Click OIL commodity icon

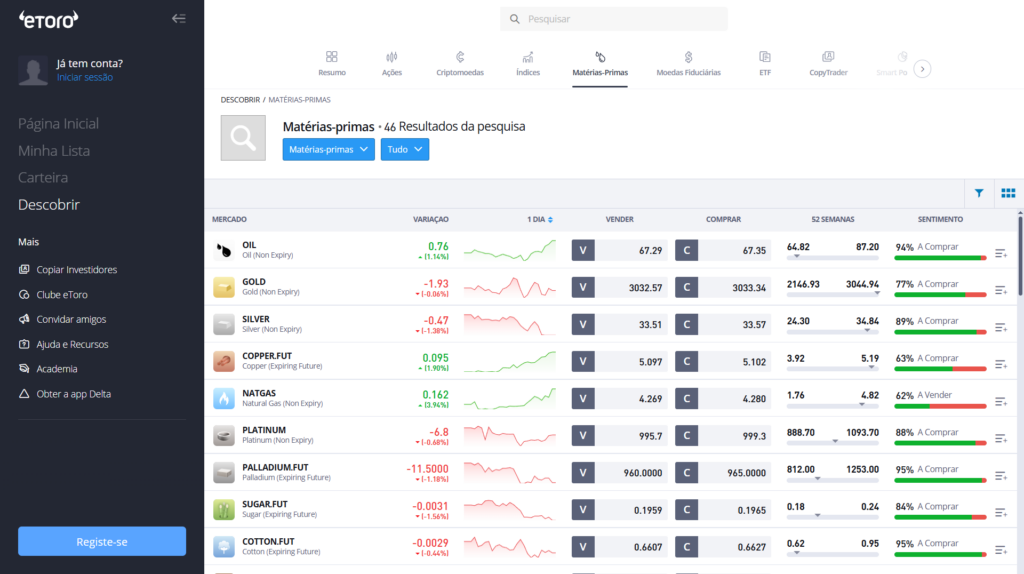click(x=224, y=250)
